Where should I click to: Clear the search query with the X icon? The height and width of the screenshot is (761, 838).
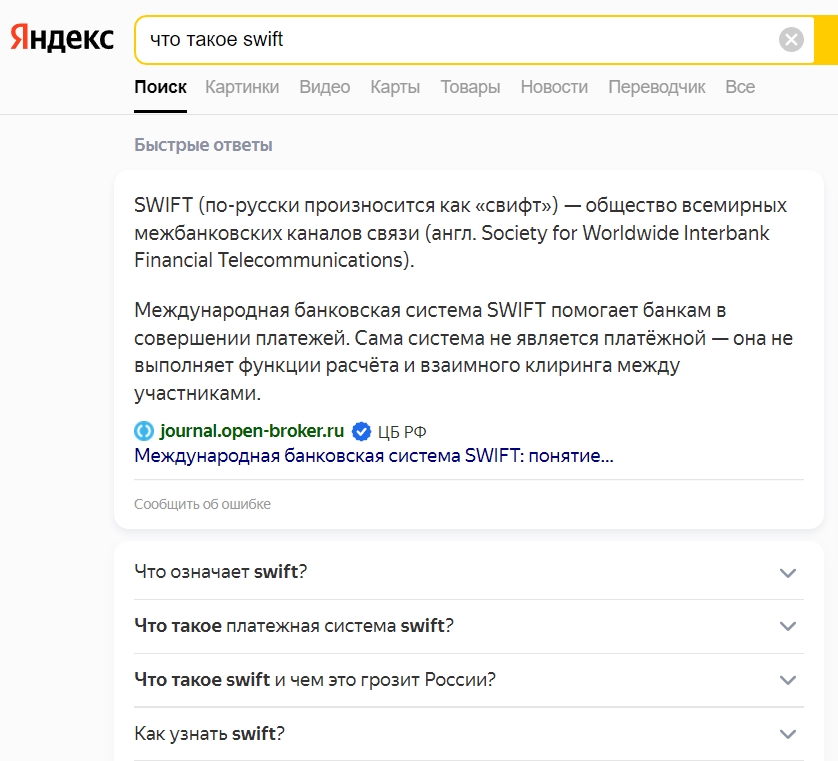point(790,39)
